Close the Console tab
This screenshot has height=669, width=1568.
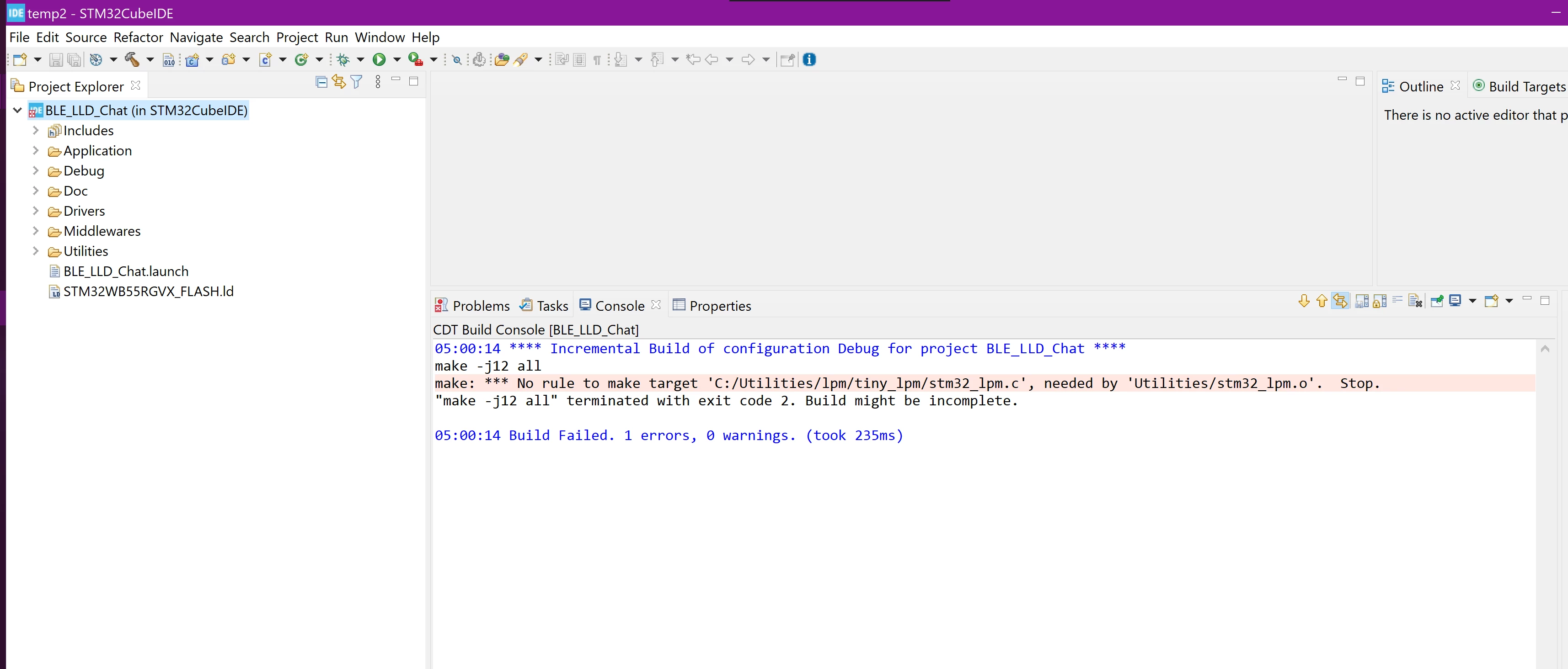656,305
